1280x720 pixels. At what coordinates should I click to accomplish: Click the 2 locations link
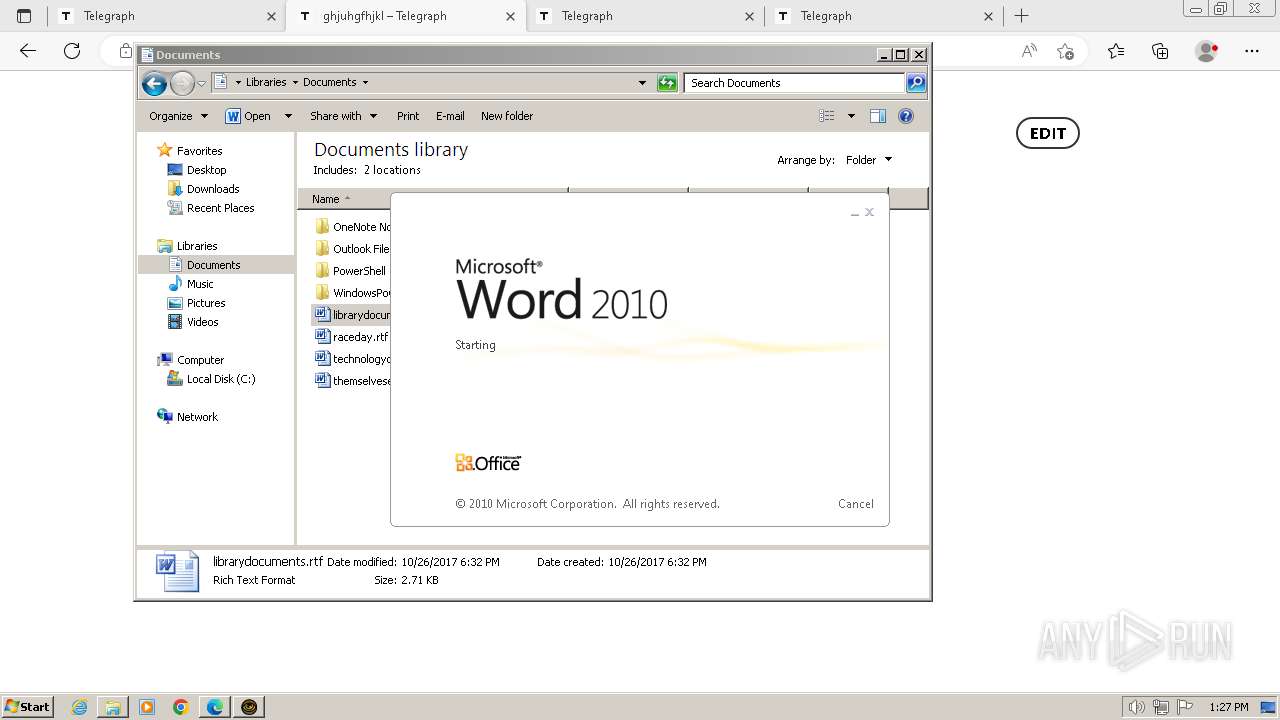[392, 170]
